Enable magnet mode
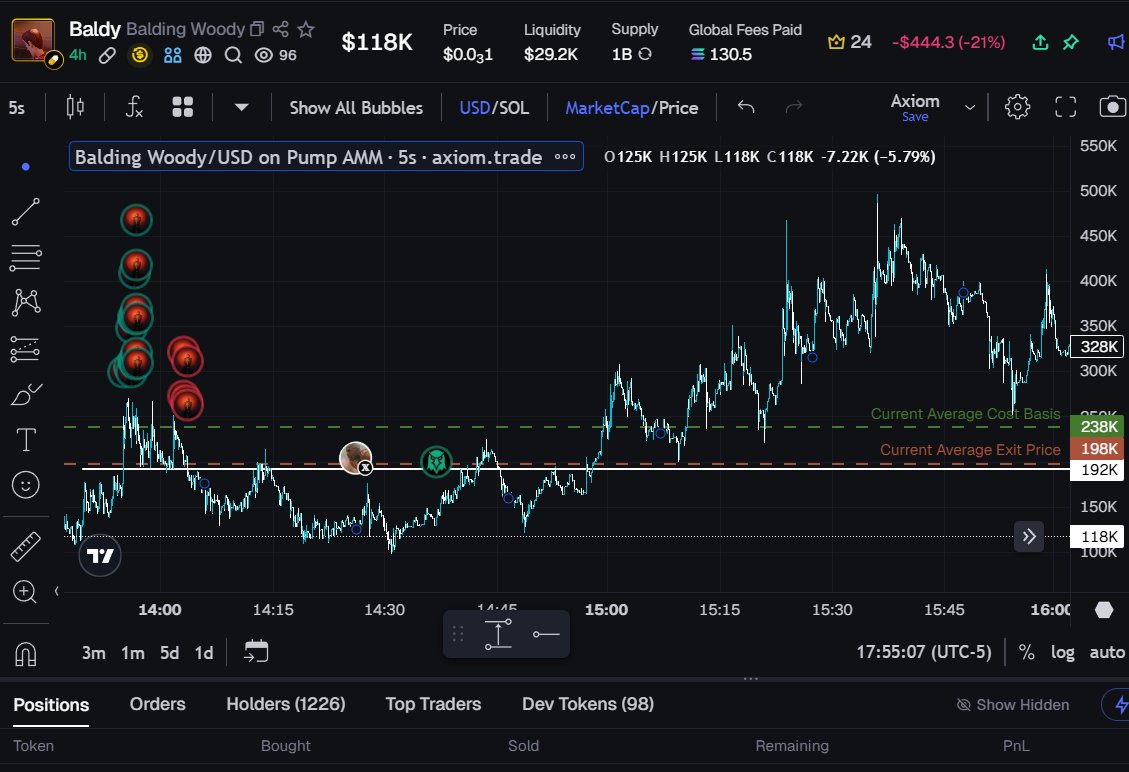The image size is (1129, 772). pyautogui.click(x=25, y=653)
